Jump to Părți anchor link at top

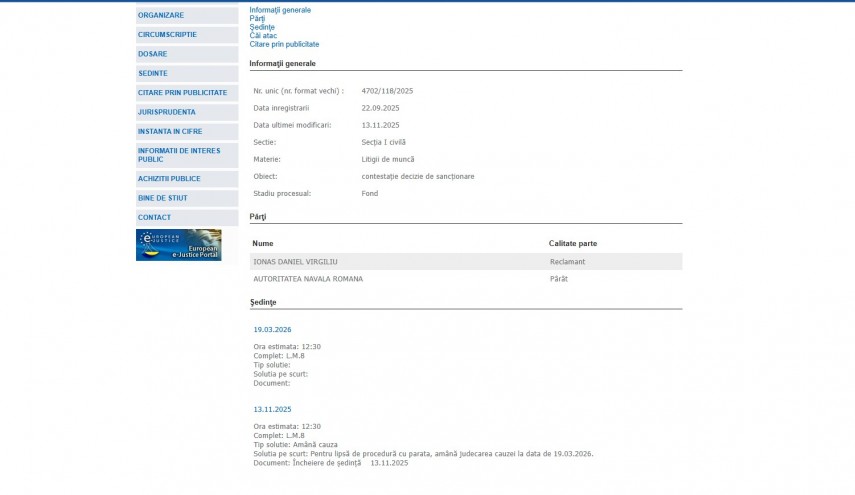(x=257, y=19)
